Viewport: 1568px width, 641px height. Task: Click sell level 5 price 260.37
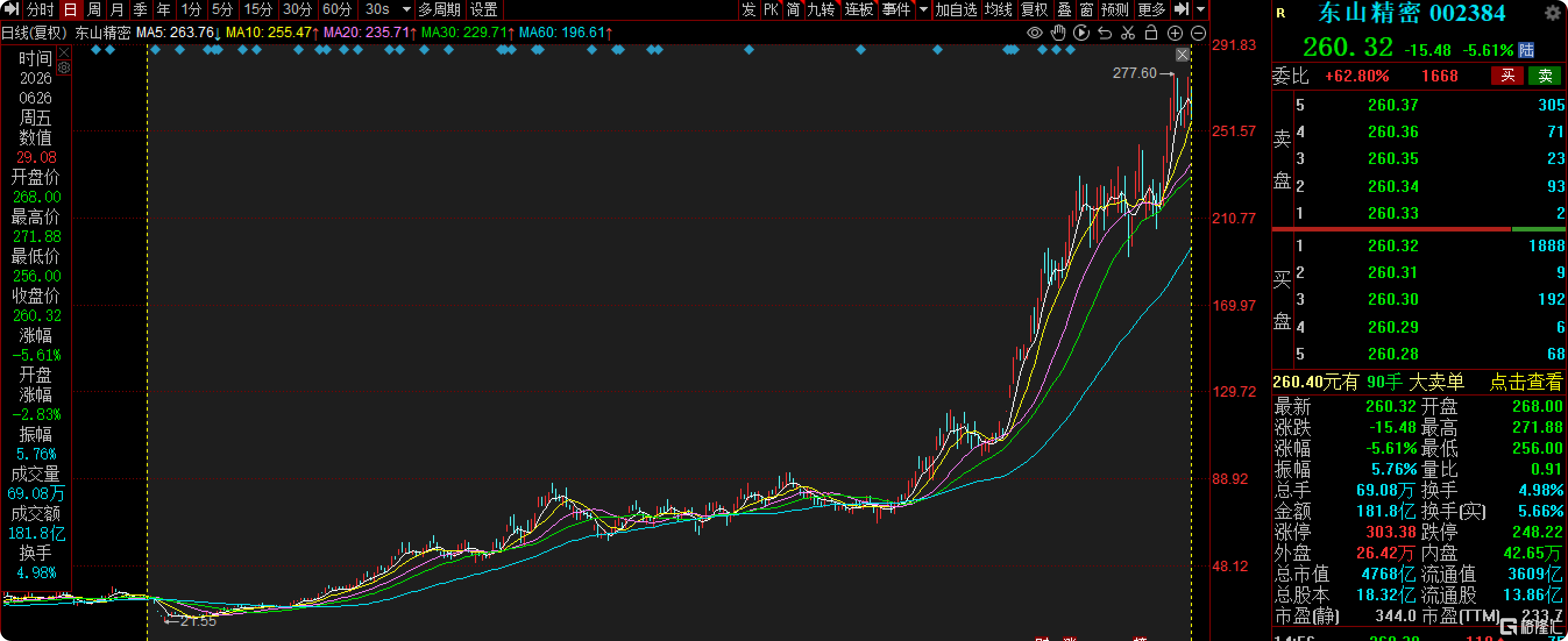pos(1393,105)
